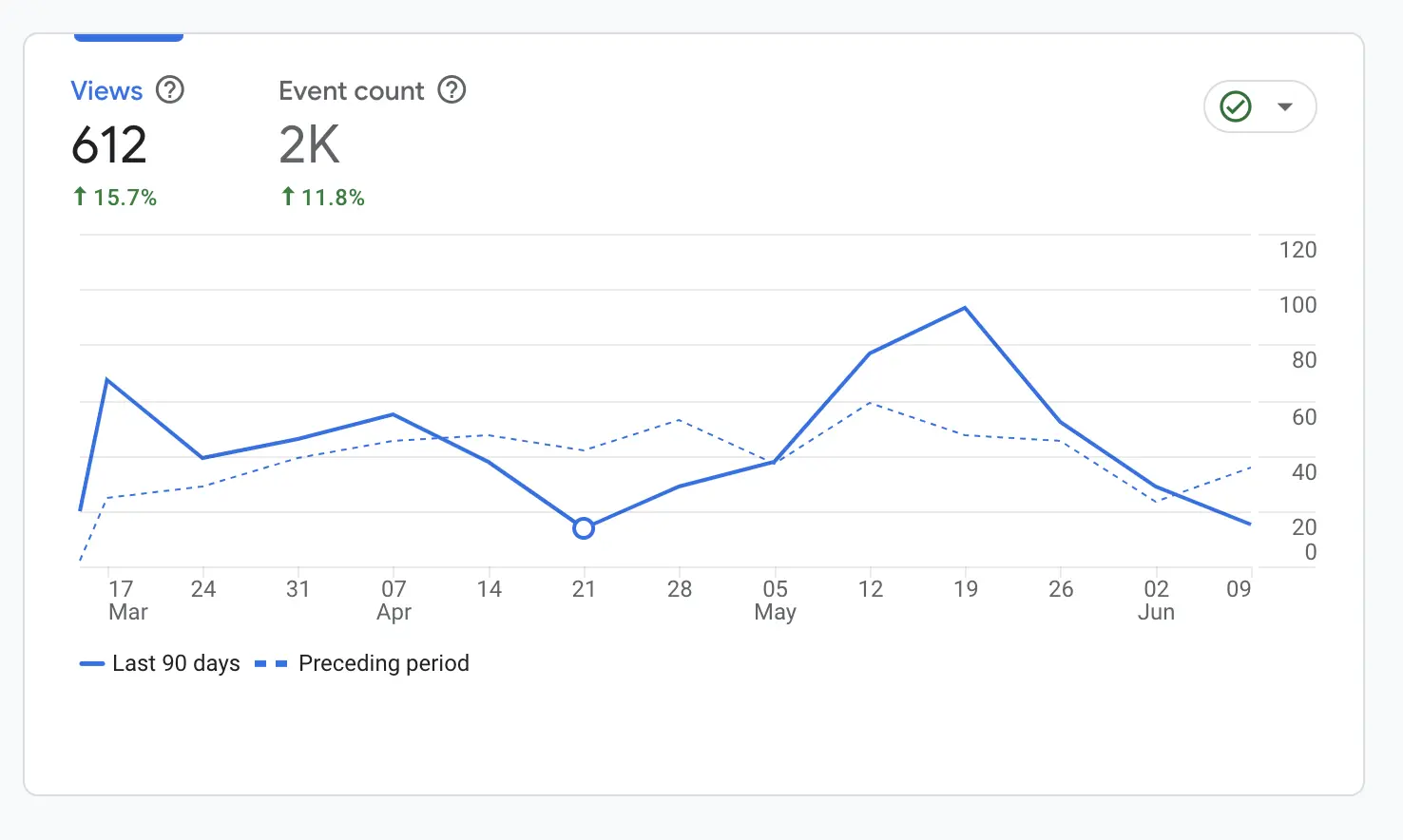Screen dimensions: 1403x840
Task: Expand the dropdown arrow beside the checkmark
Action: point(1285,106)
